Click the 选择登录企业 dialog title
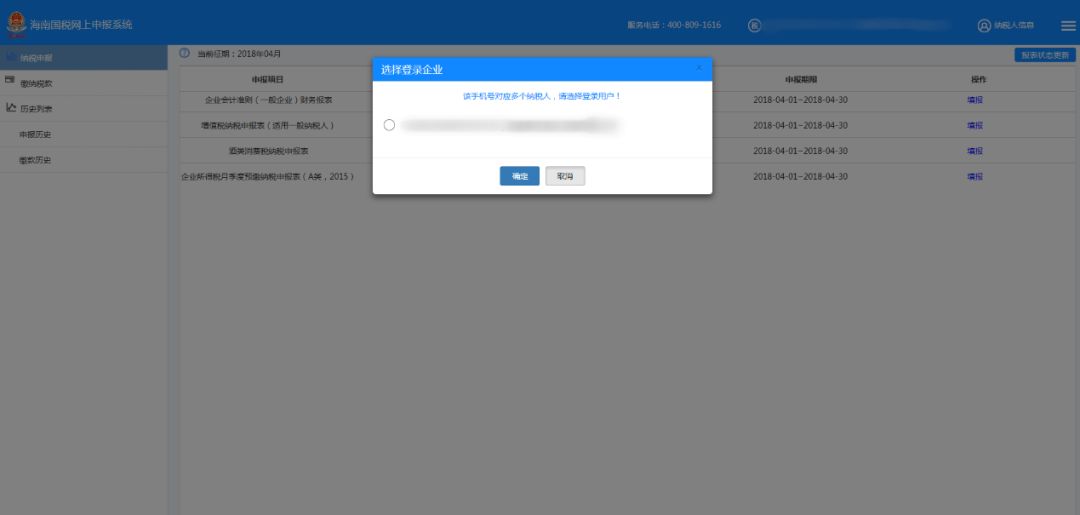Viewport: 1080px width, 515px height. tap(412, 70)
